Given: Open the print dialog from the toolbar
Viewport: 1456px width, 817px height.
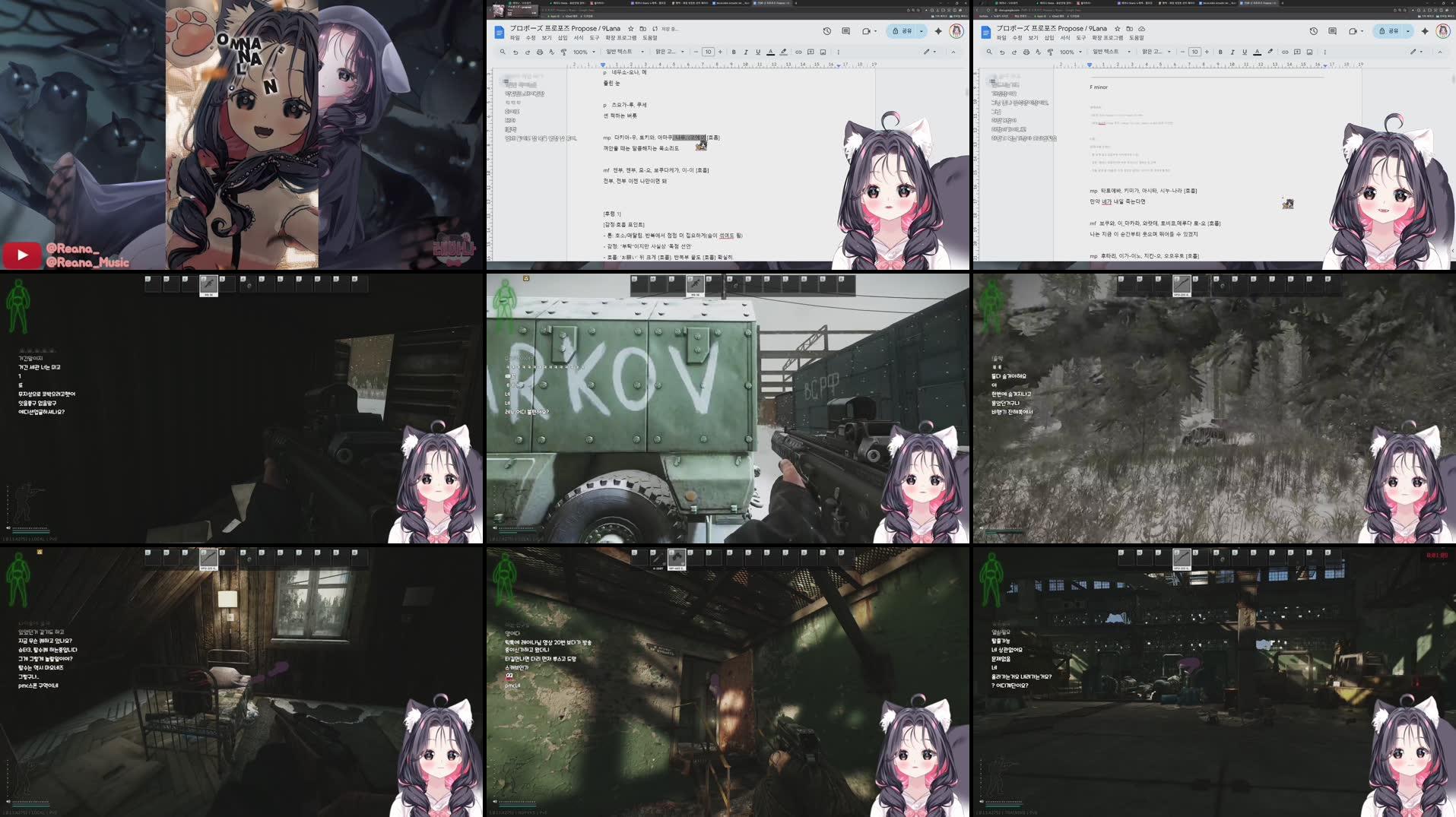Looking at the screenshot, I should pos(538,52).
